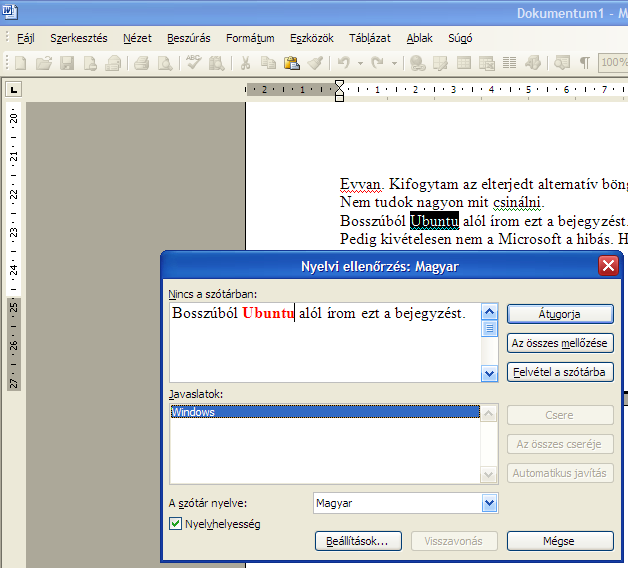Click inside the Nincs a szótárban text box
Screen dimensions: 628x568
325,342
